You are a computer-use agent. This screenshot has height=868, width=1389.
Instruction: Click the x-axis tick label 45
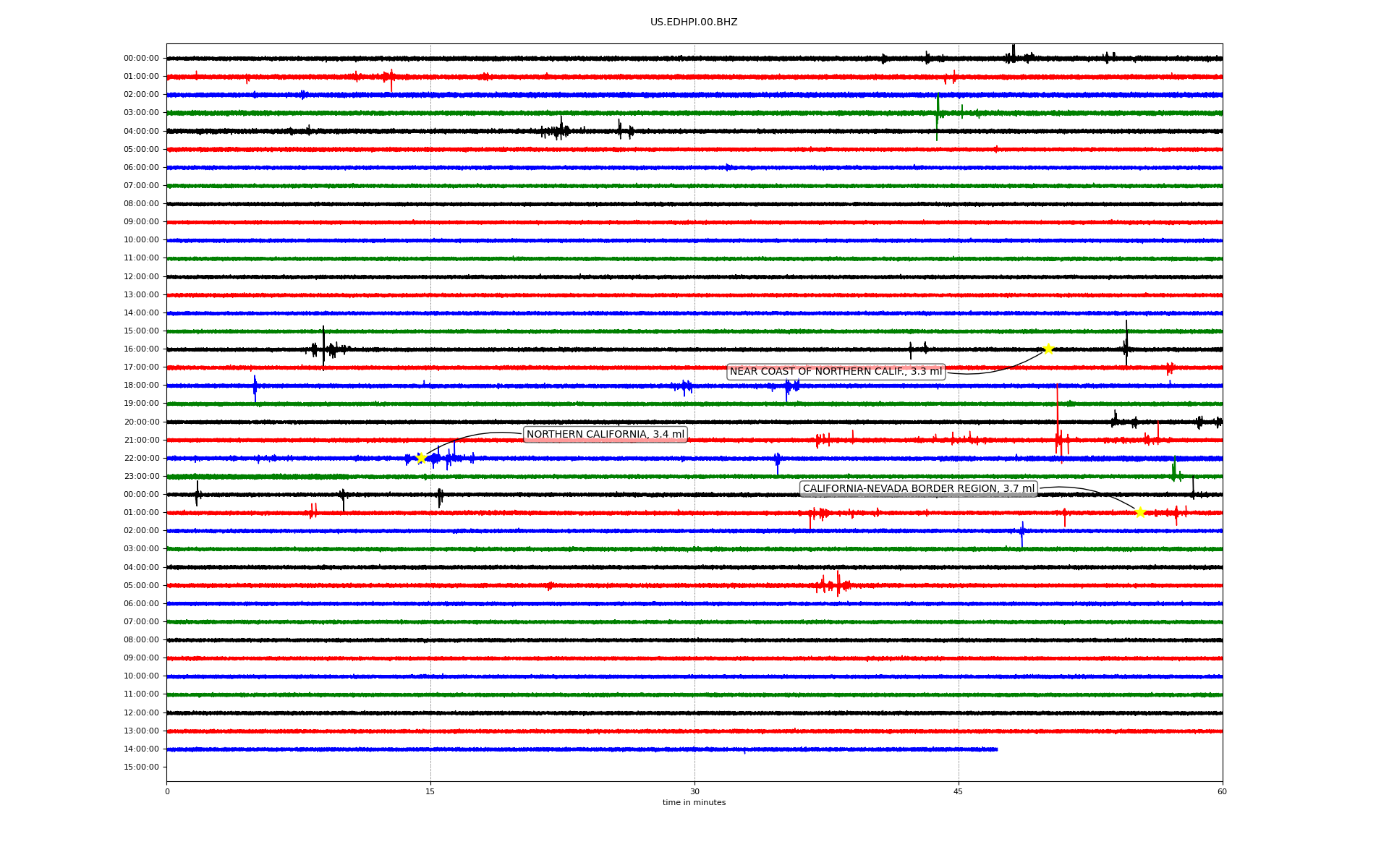point(959,791)
